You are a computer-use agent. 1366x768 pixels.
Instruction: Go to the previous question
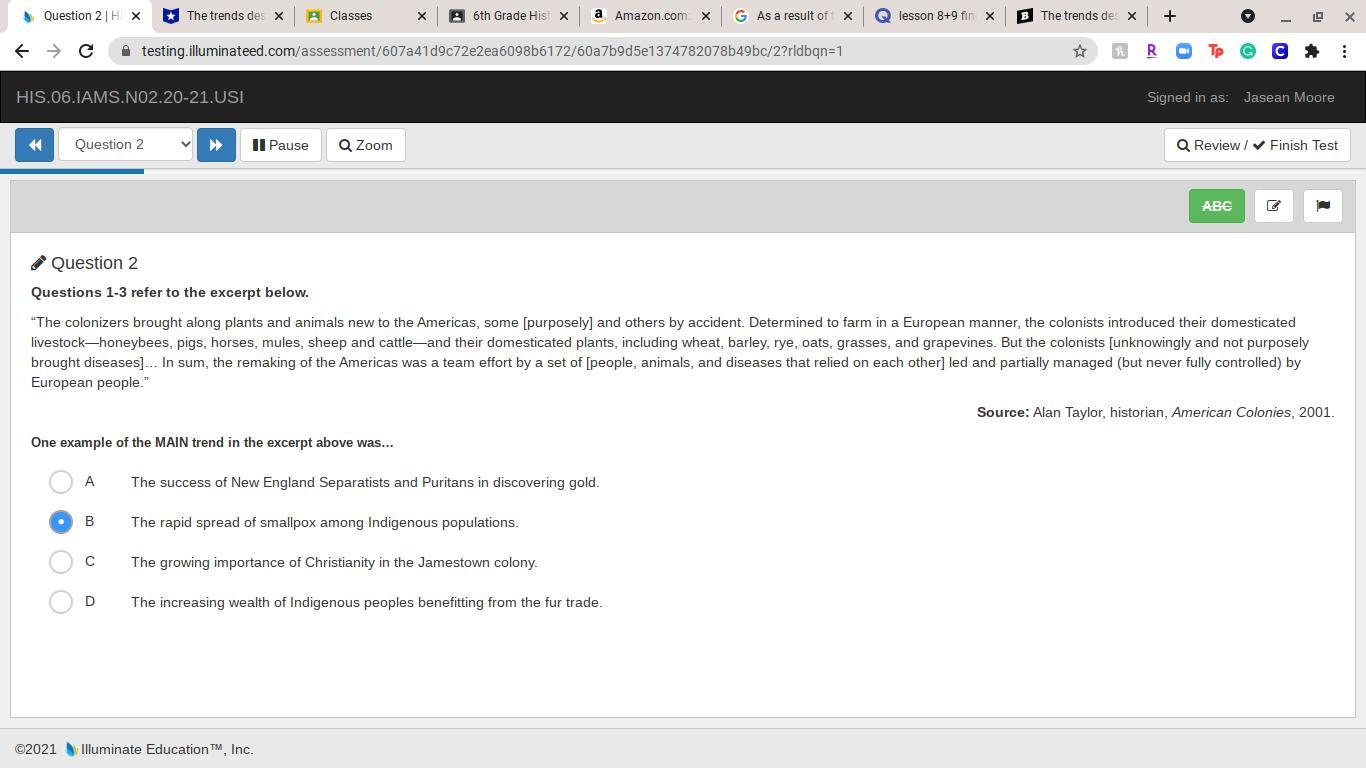pyautogui.click(x=34, y=145)
